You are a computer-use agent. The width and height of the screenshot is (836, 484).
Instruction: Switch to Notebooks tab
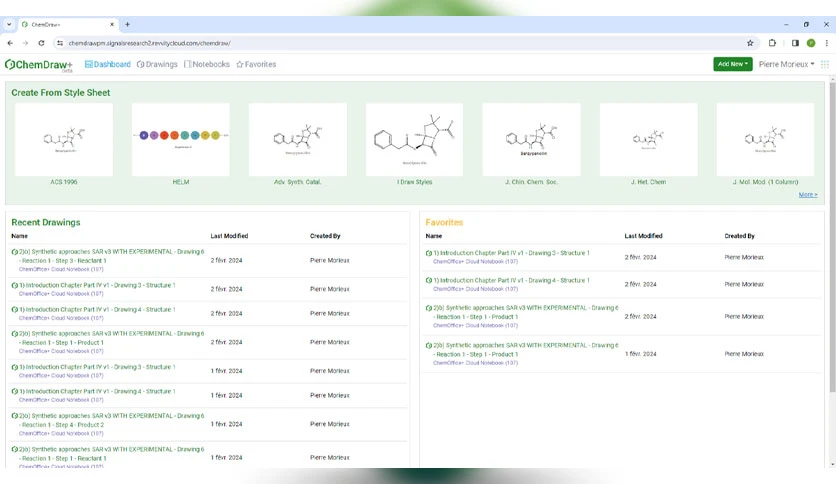point(207,64)
